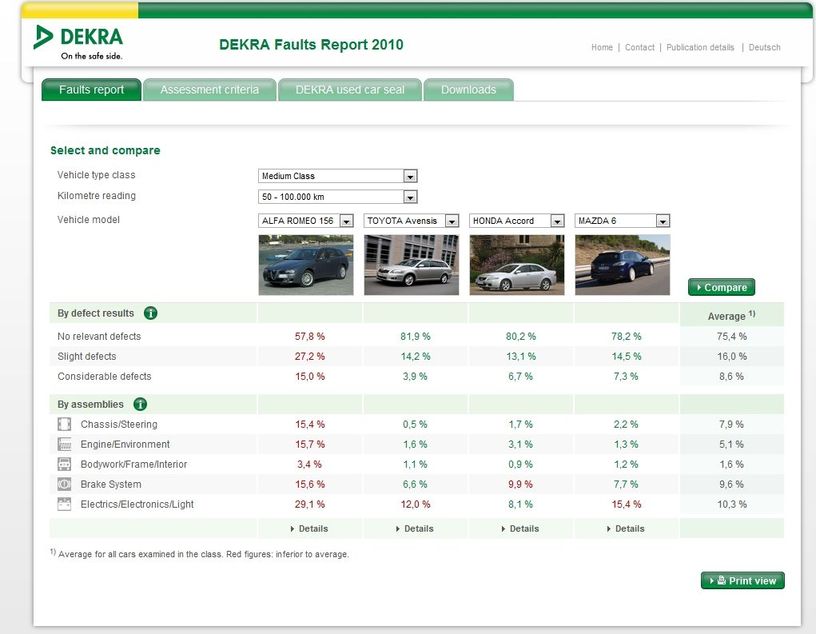Click the 'Slight defects' row label
The width and height of the screenshot is (816, 634).
click(87, 357)
